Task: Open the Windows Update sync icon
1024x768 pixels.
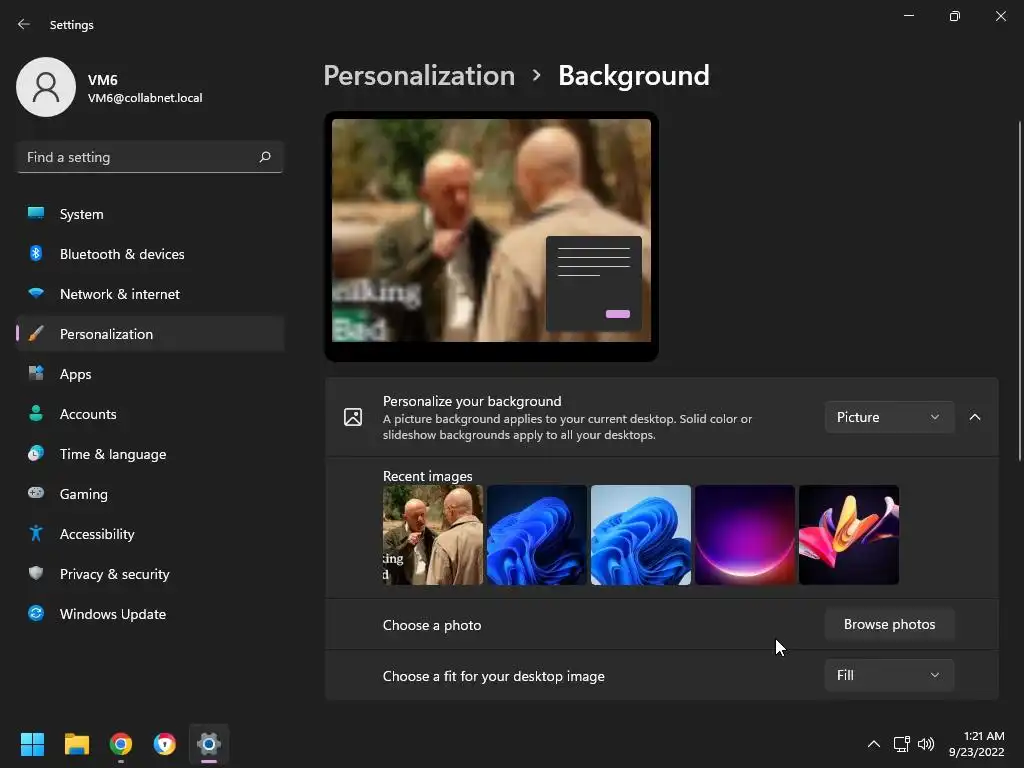Action: (x=36, y=613)
